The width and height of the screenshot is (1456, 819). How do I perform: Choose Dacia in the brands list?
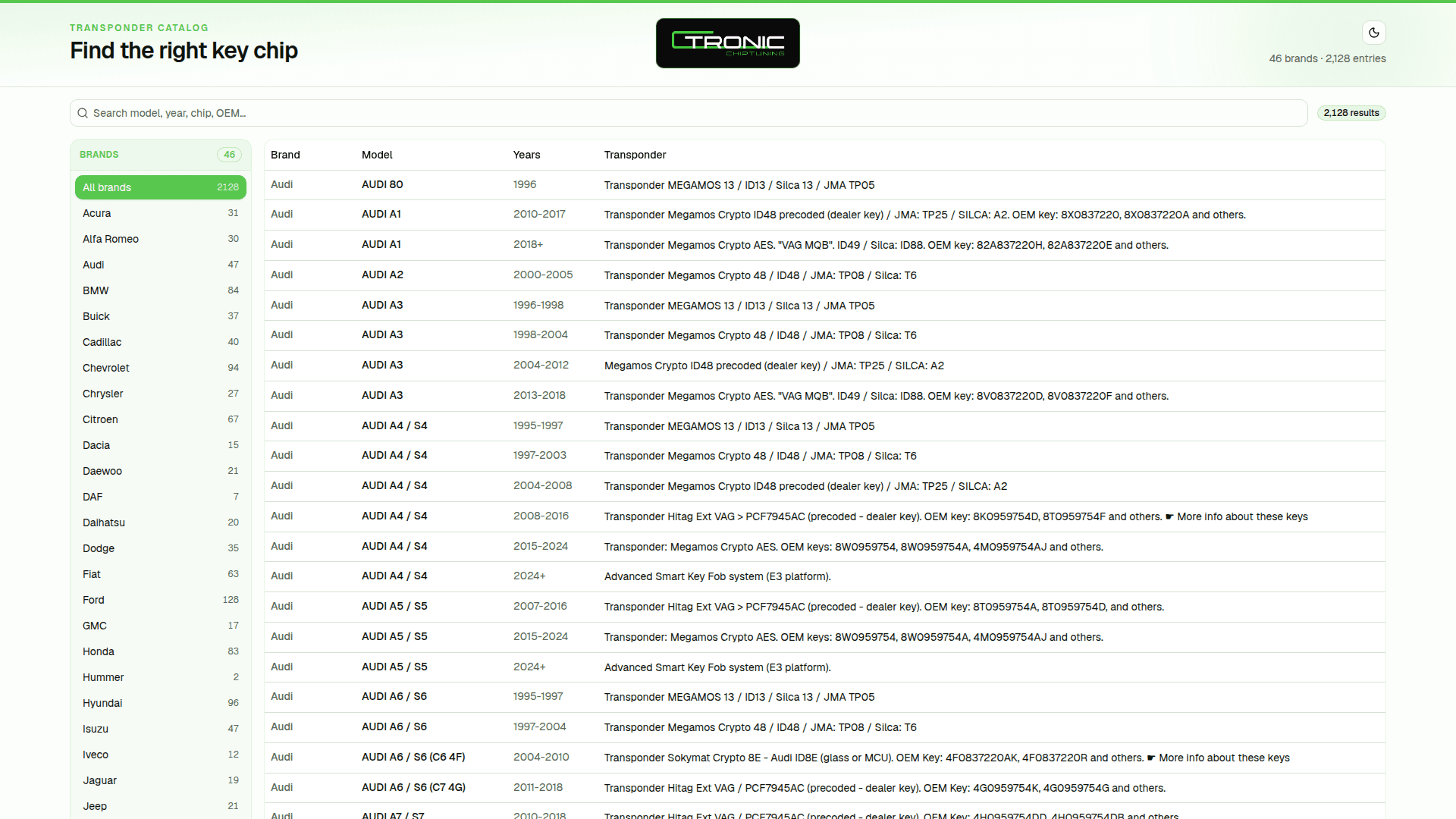pos(161,445)
